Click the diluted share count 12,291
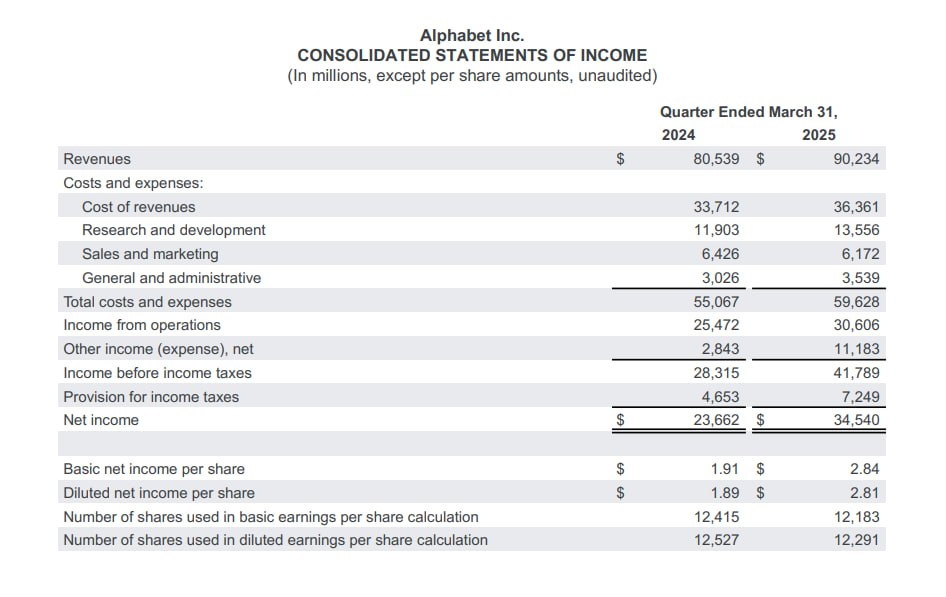 (856, 540)
